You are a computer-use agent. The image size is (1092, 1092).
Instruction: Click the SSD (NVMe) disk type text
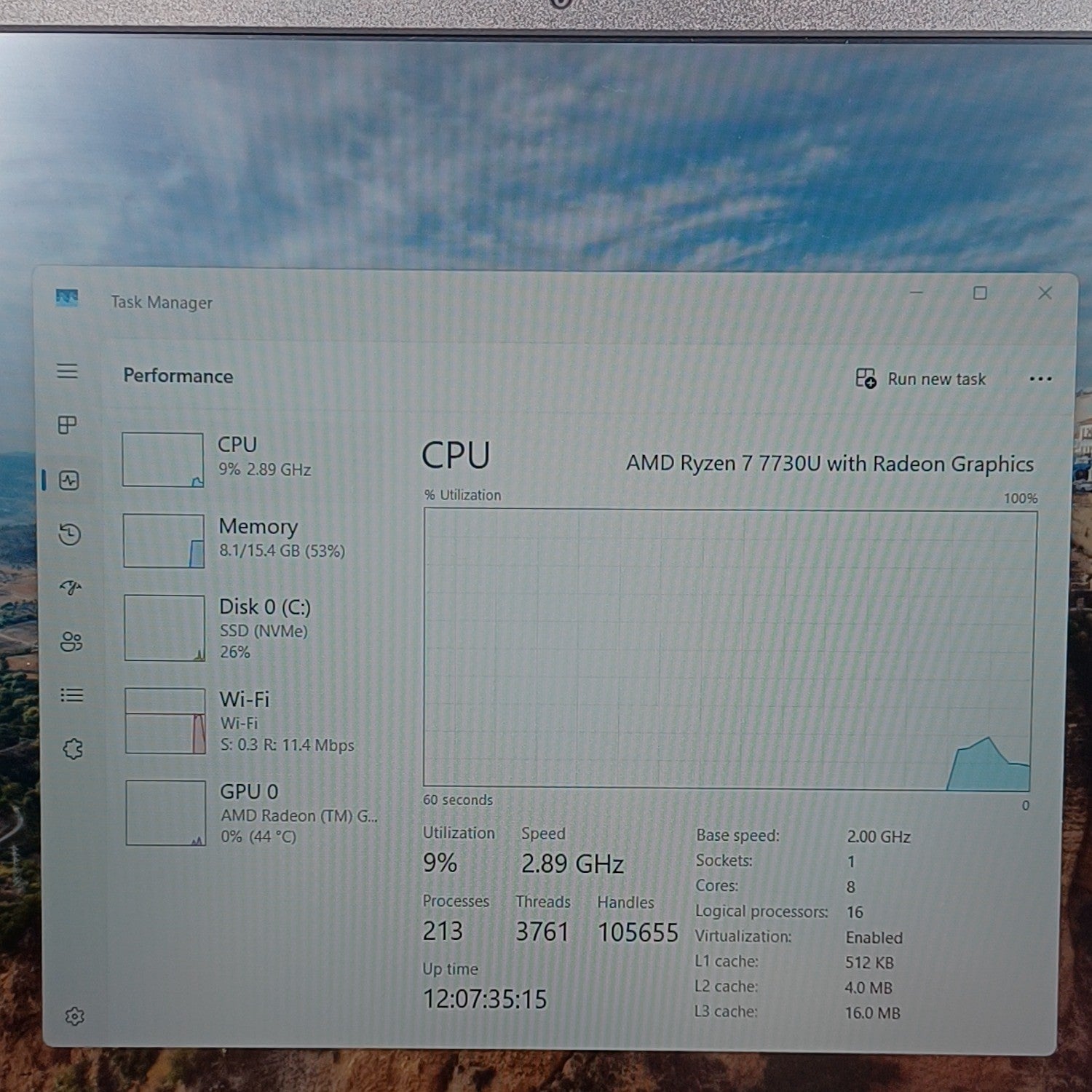coord(264,631)
